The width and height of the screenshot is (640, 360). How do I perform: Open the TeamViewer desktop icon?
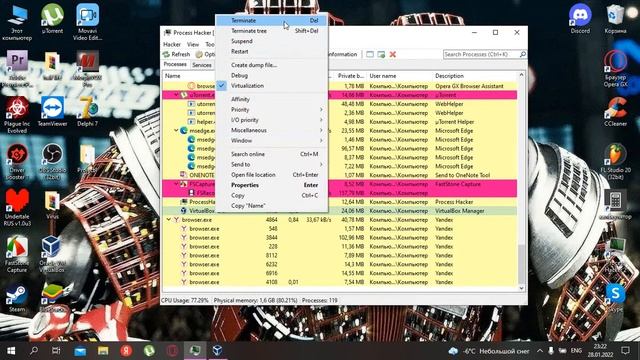coord(52,111)
